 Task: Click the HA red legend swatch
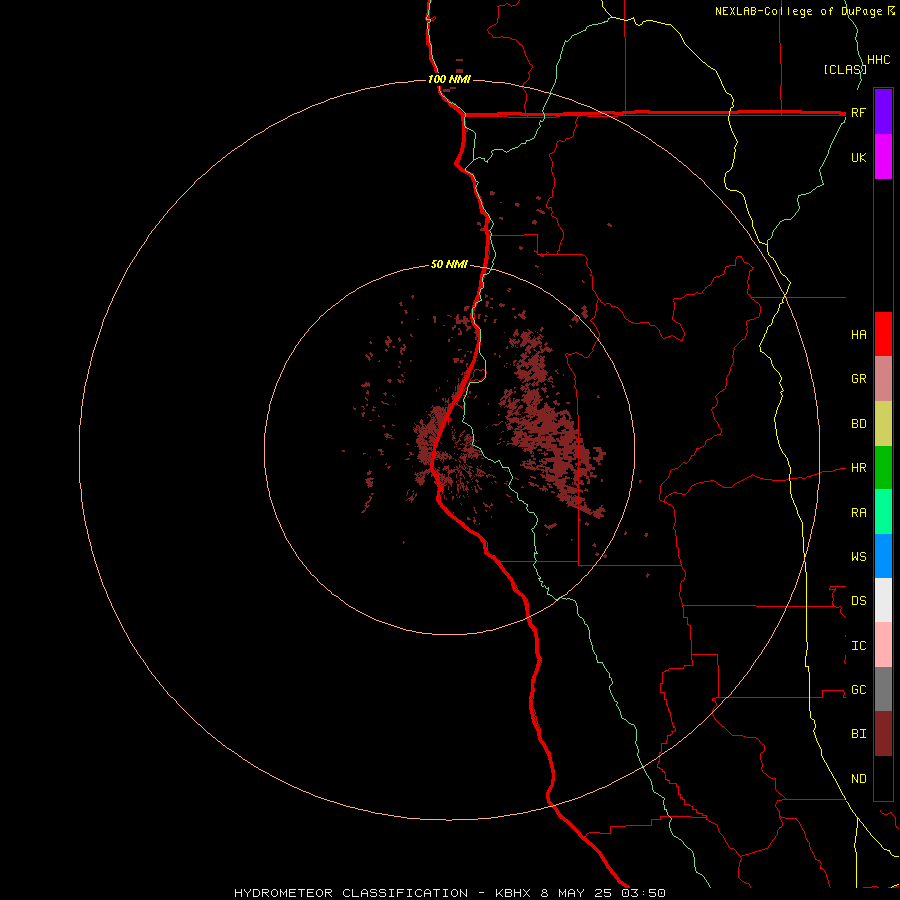click(x=883, y=334)
